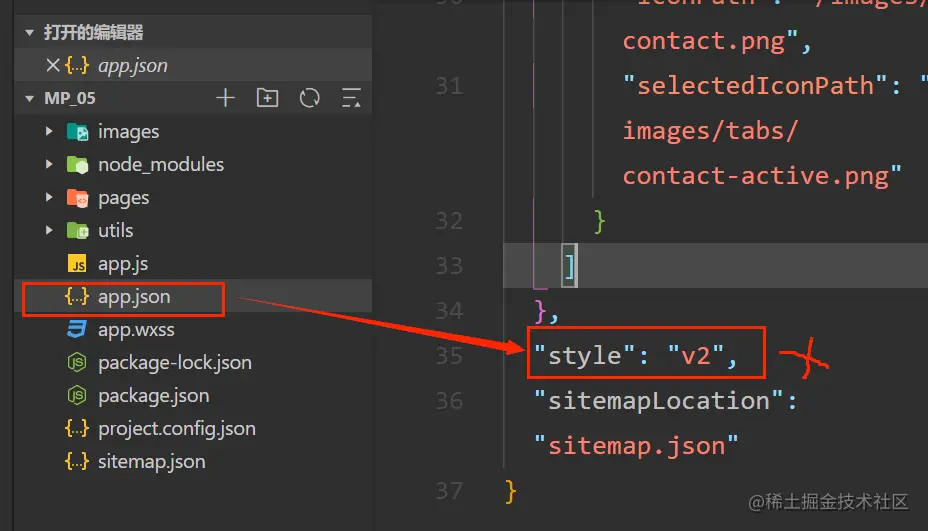Click the New Folder icon
Image resolution: width=928 pixels, height=531 pixels.
click(x=267, y=98)
